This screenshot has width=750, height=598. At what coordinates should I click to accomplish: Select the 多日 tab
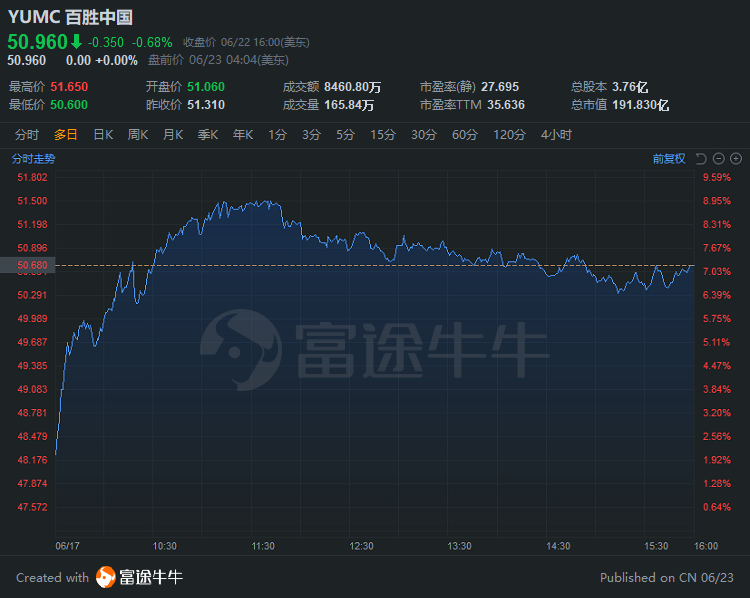point(66,135)
